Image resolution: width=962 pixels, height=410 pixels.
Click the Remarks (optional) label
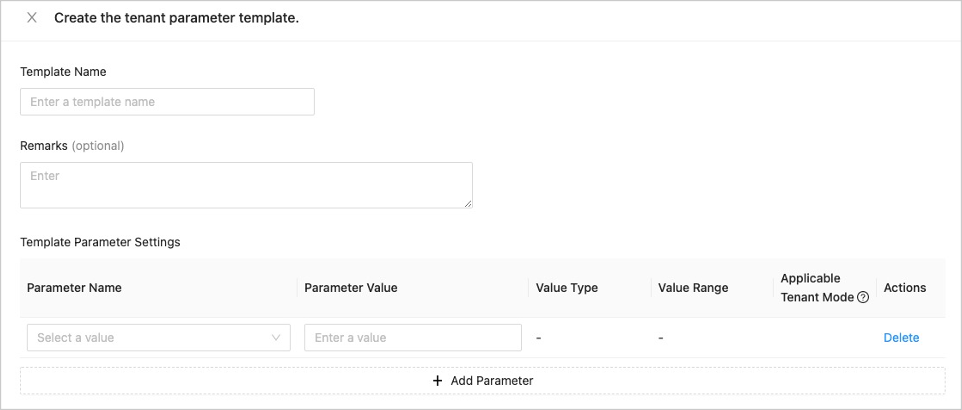(72, 146)
